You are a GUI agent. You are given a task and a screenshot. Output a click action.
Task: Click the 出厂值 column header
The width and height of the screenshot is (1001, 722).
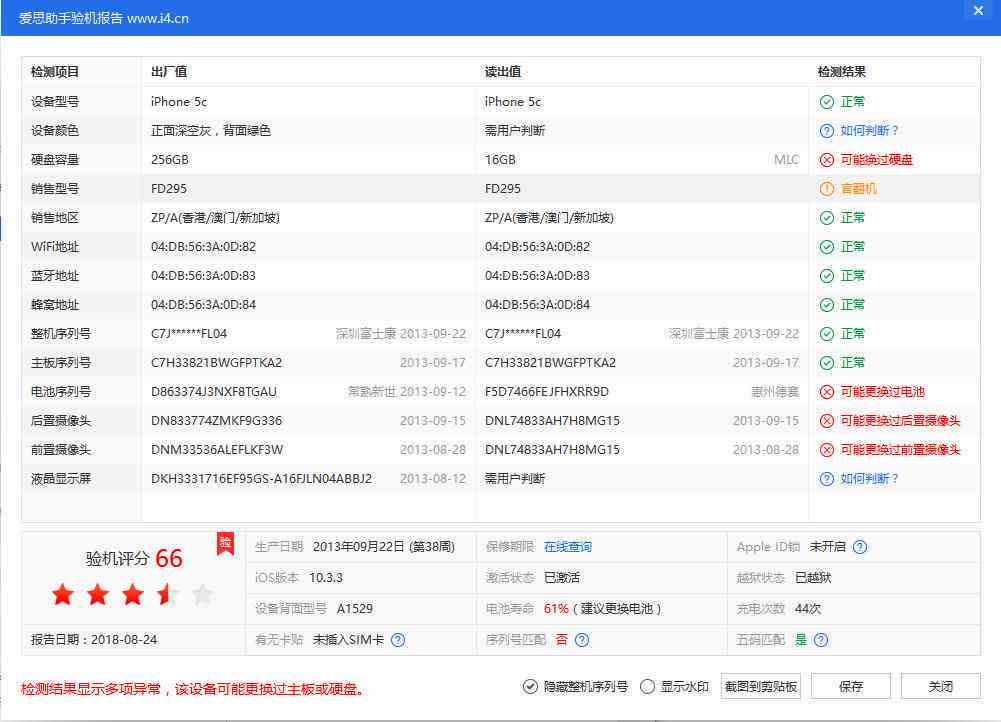point(169,72)
